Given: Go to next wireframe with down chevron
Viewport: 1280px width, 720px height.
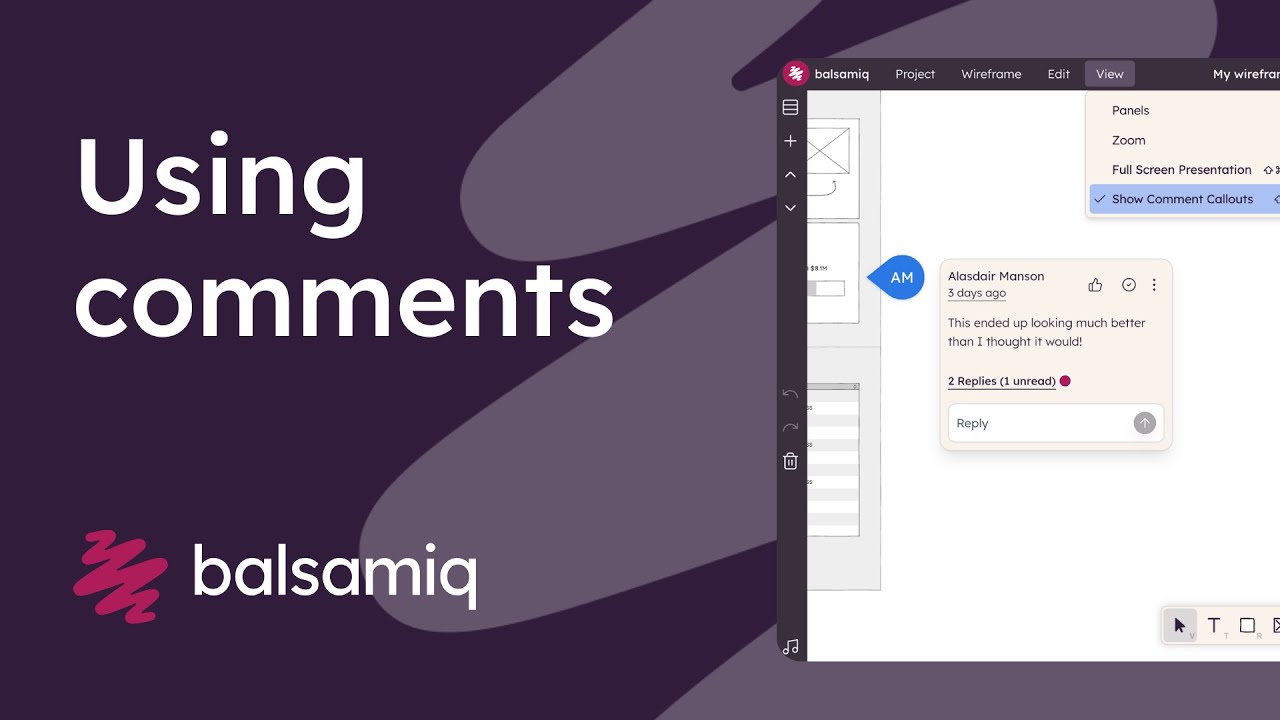Looking at the screenshot, I should (x=790, y=208).
